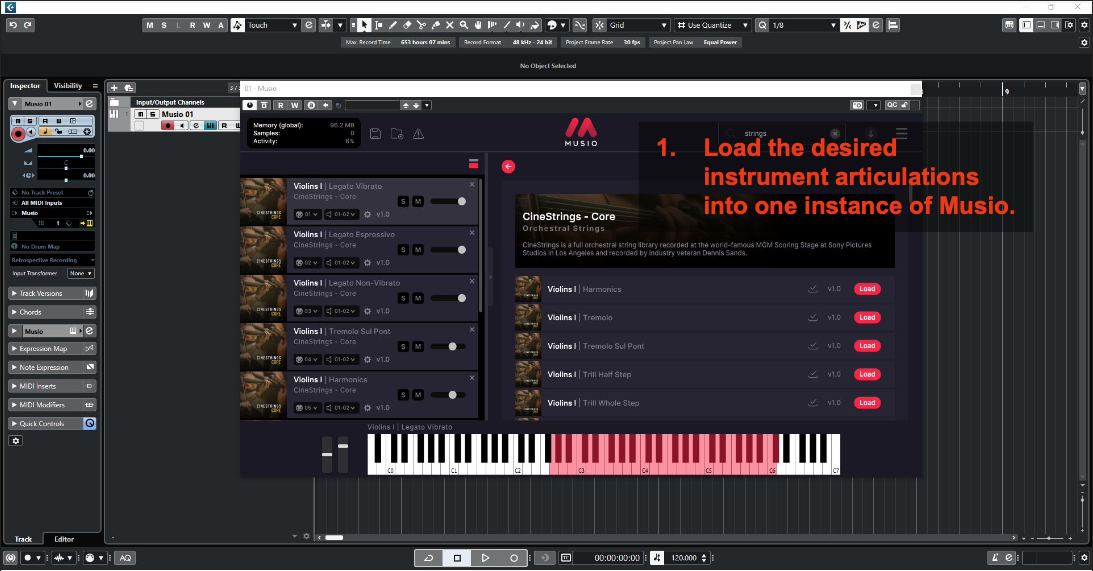Select the Play speaker tool
This screenshot has width=1093, height=571.
(521, 25)
